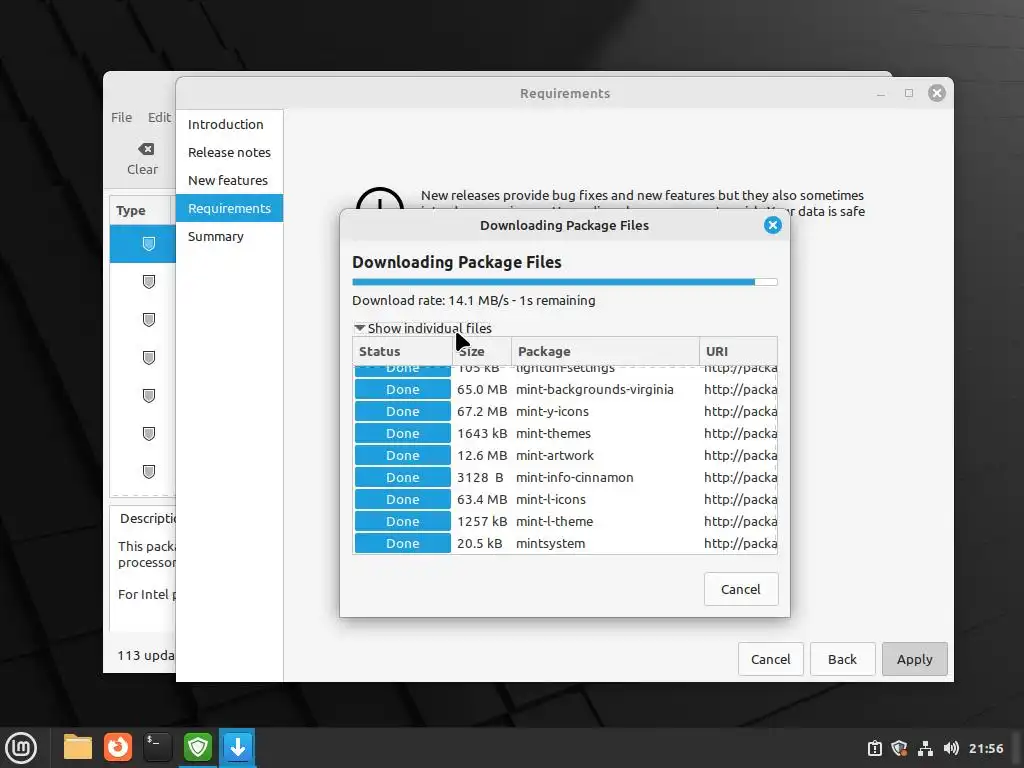Select the mint-themes package row

[565, 434]
